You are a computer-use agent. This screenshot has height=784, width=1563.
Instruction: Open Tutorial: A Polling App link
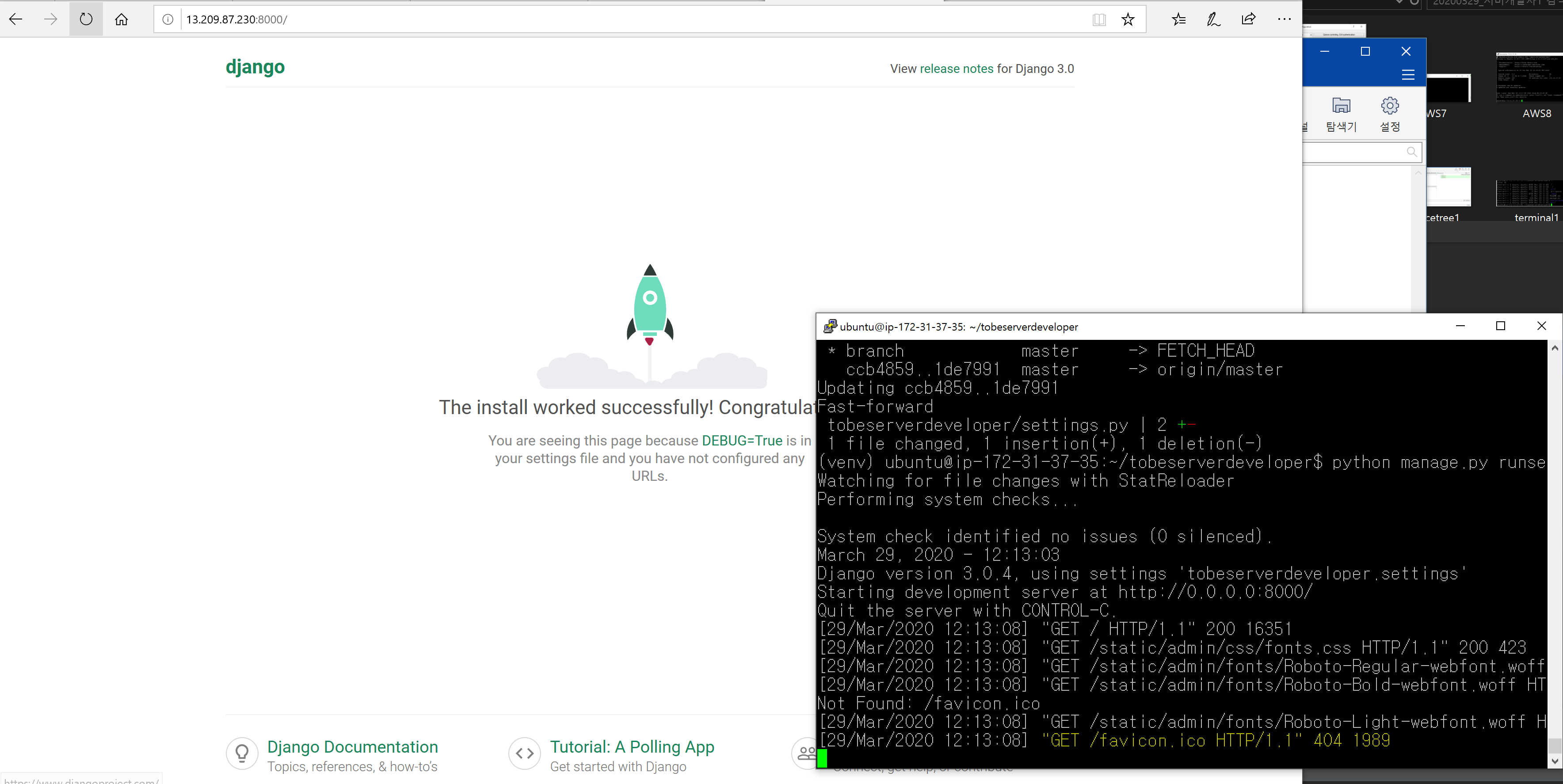pyautogui.click(x=632, y=746)
